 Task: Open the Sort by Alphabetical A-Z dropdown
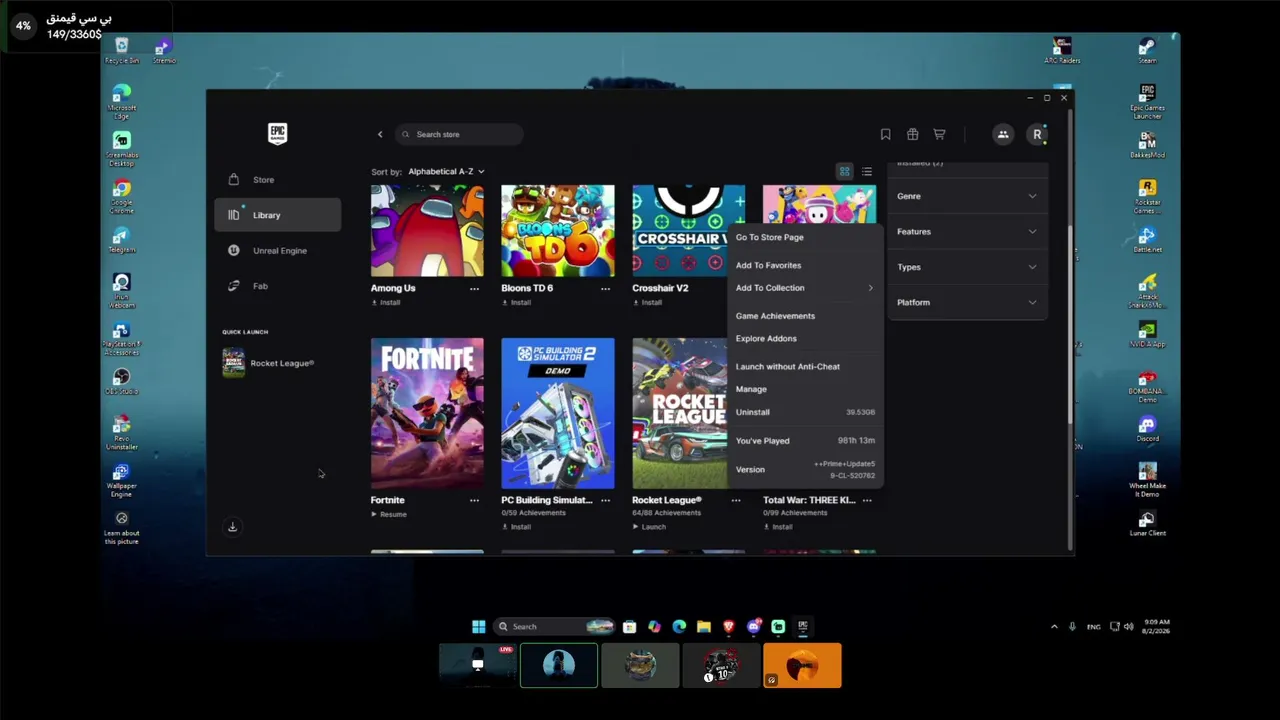446,171
